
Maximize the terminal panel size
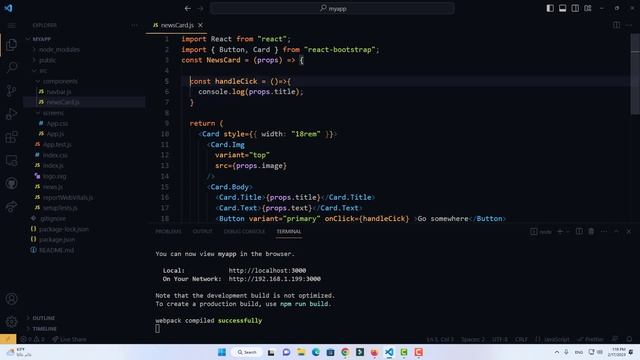[616, 231]
